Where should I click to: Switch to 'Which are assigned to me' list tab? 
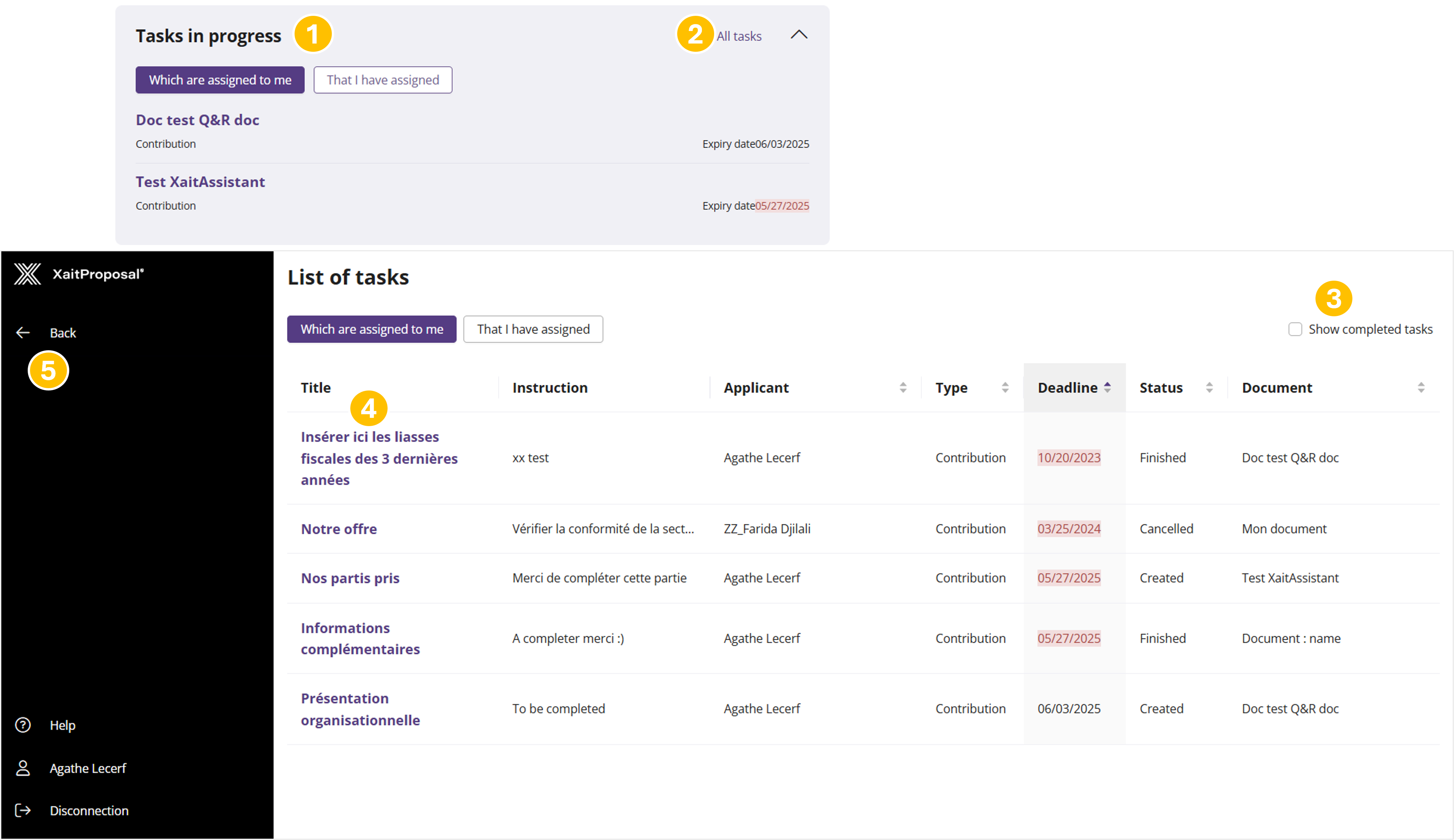pyautogui.click(x=371, y=329)
